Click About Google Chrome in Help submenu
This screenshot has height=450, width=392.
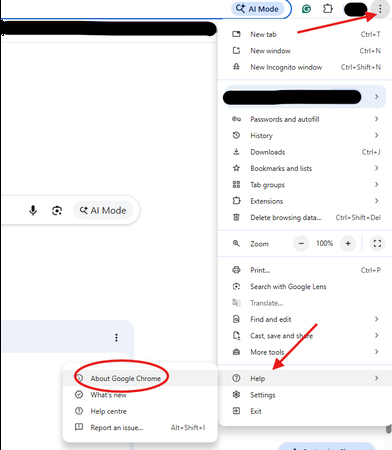(140, 378)
